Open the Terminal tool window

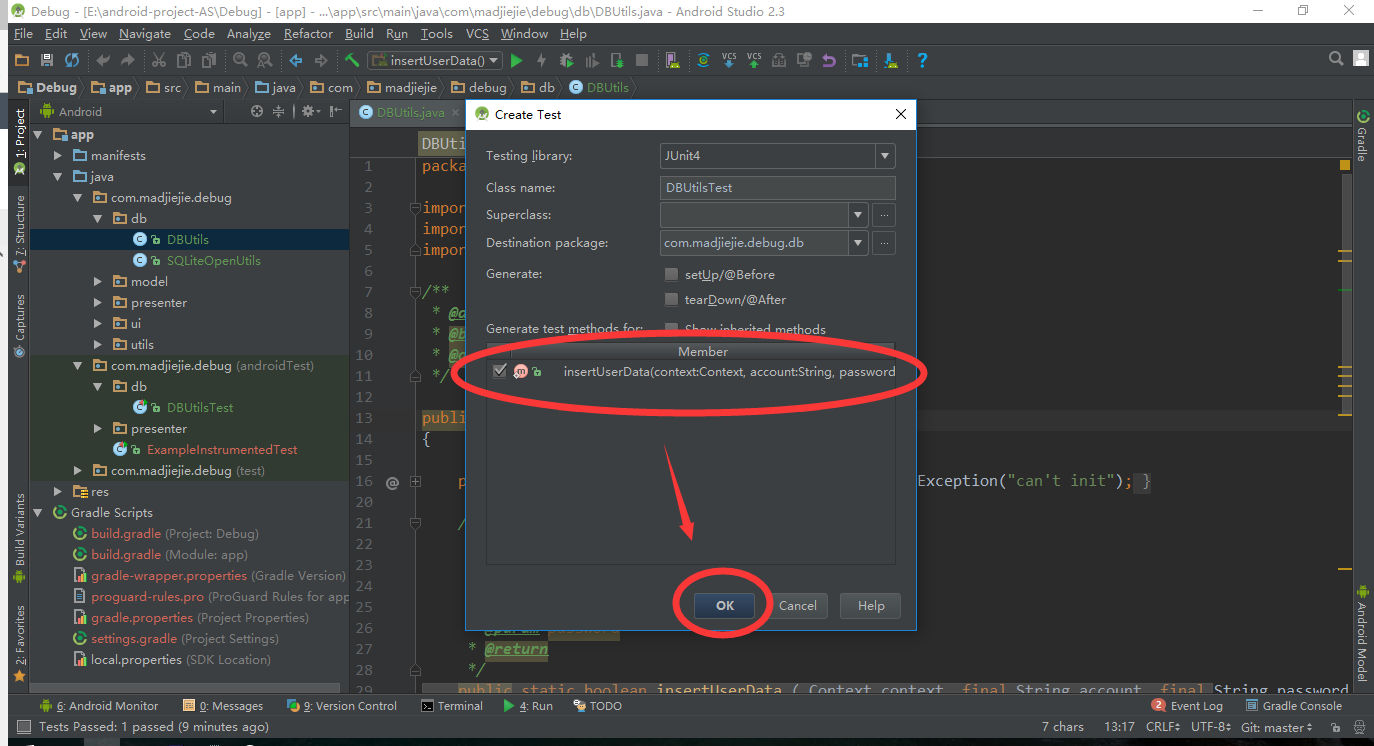452,706
